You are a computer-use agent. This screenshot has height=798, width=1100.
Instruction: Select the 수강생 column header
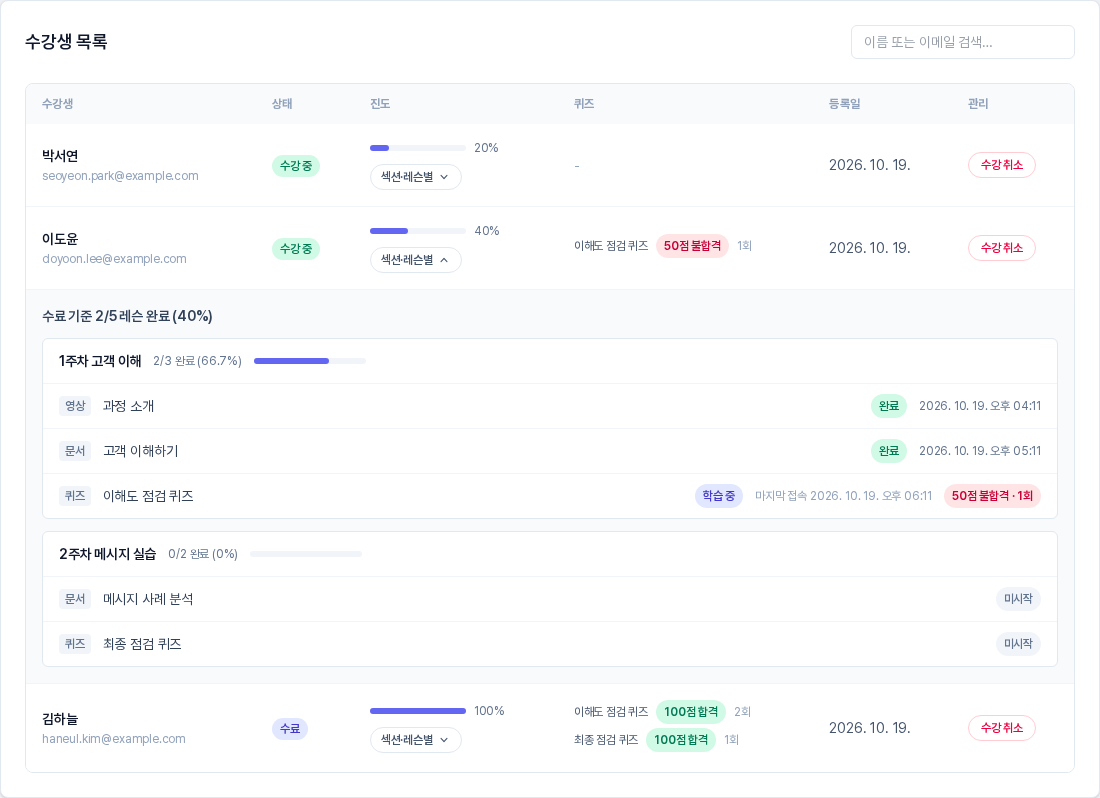tap(58, 104)
